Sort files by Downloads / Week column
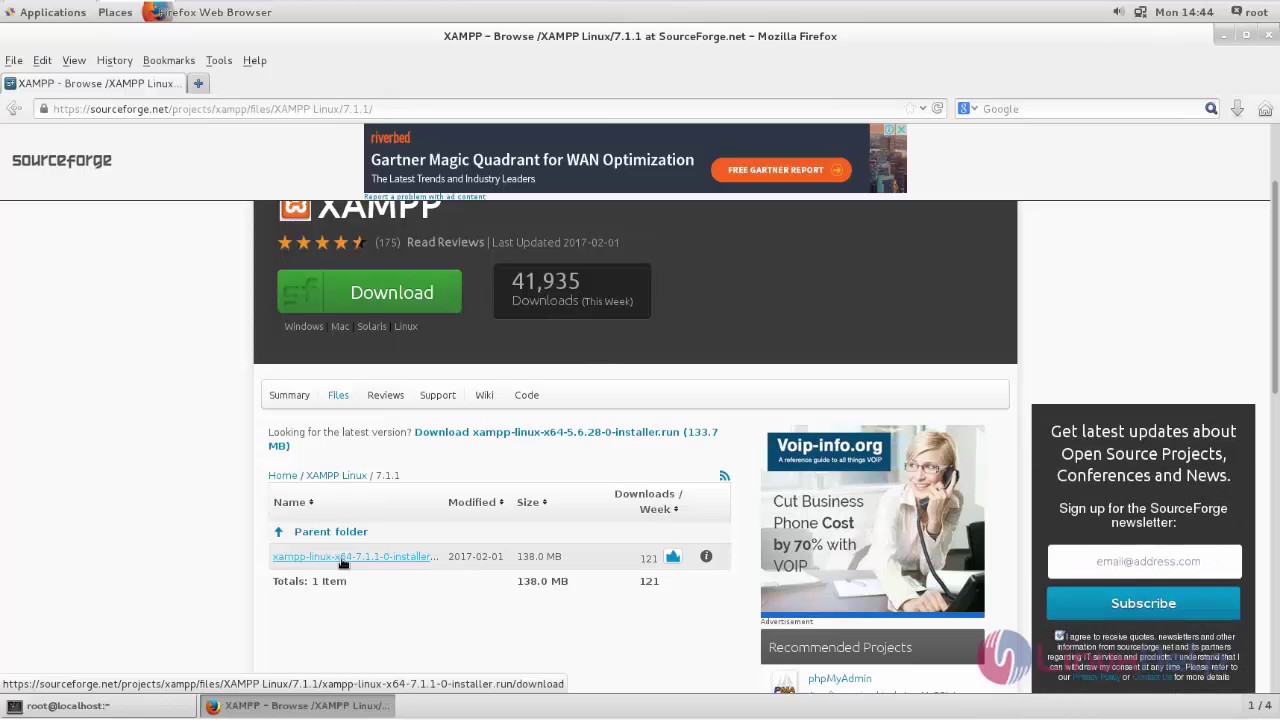This screenshot has height=720, width=1280. coord(648,501)
